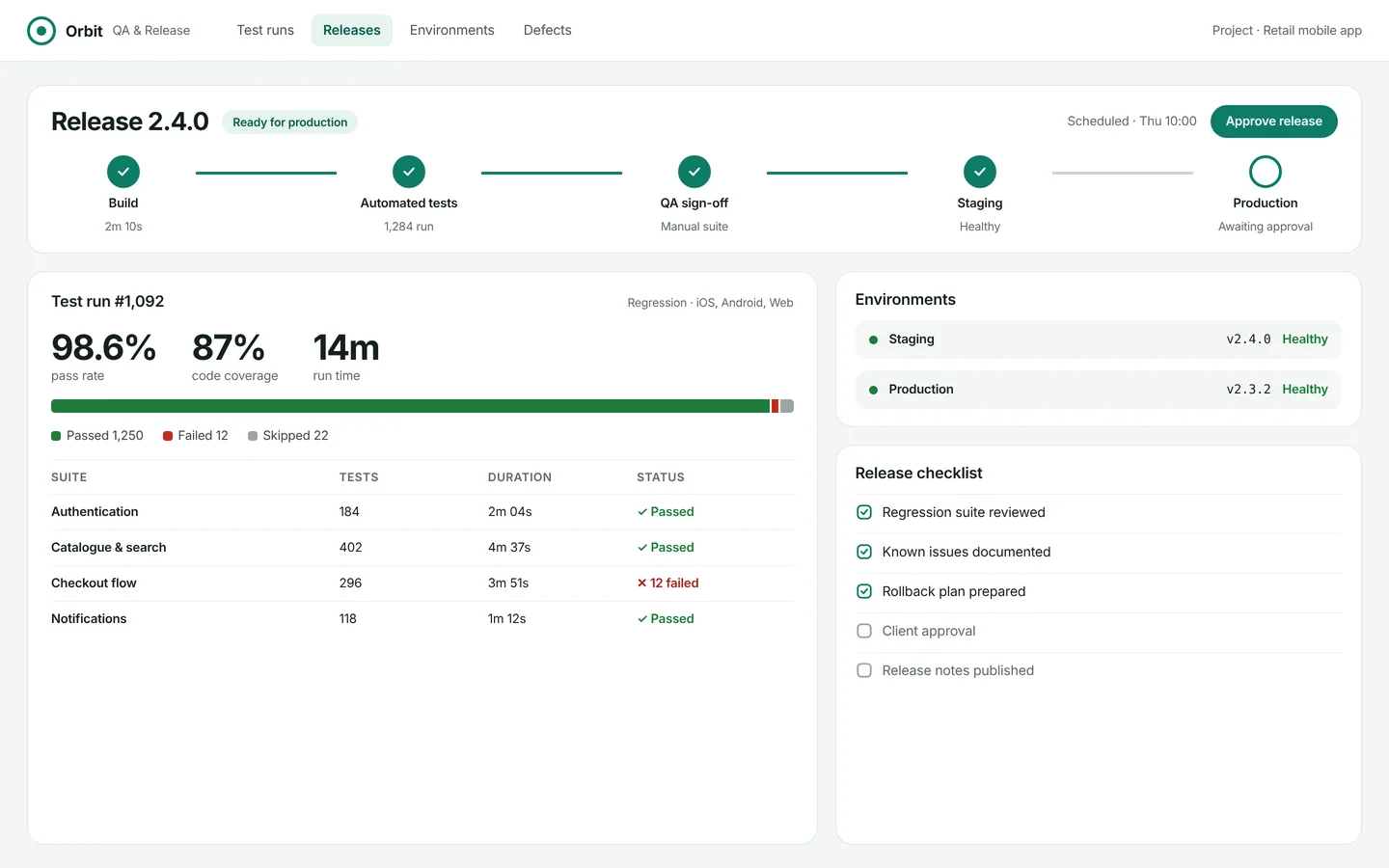Click the green passed segment of the results bar
Viewport: 1389px width, 868px height.
(410, 406)
